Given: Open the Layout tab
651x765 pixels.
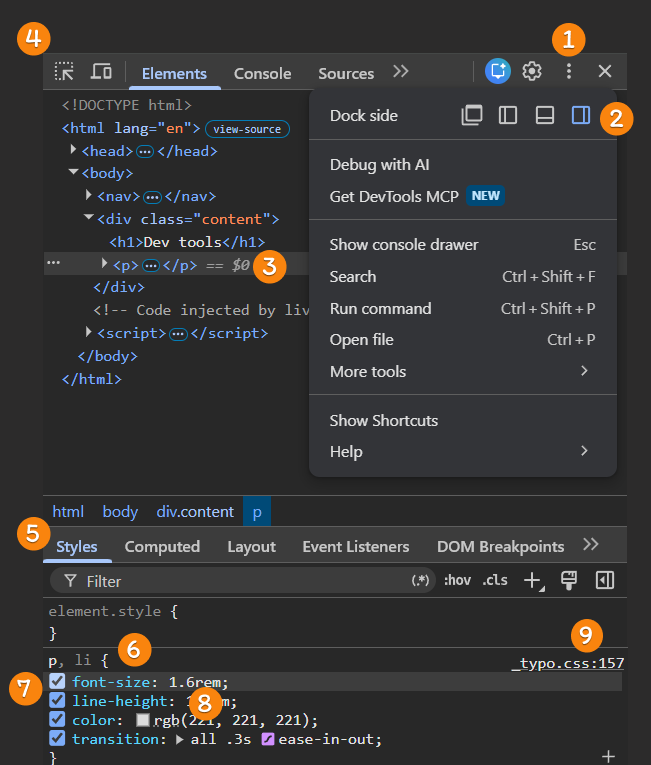Looking at the screenshot, I should click(251, 546).
